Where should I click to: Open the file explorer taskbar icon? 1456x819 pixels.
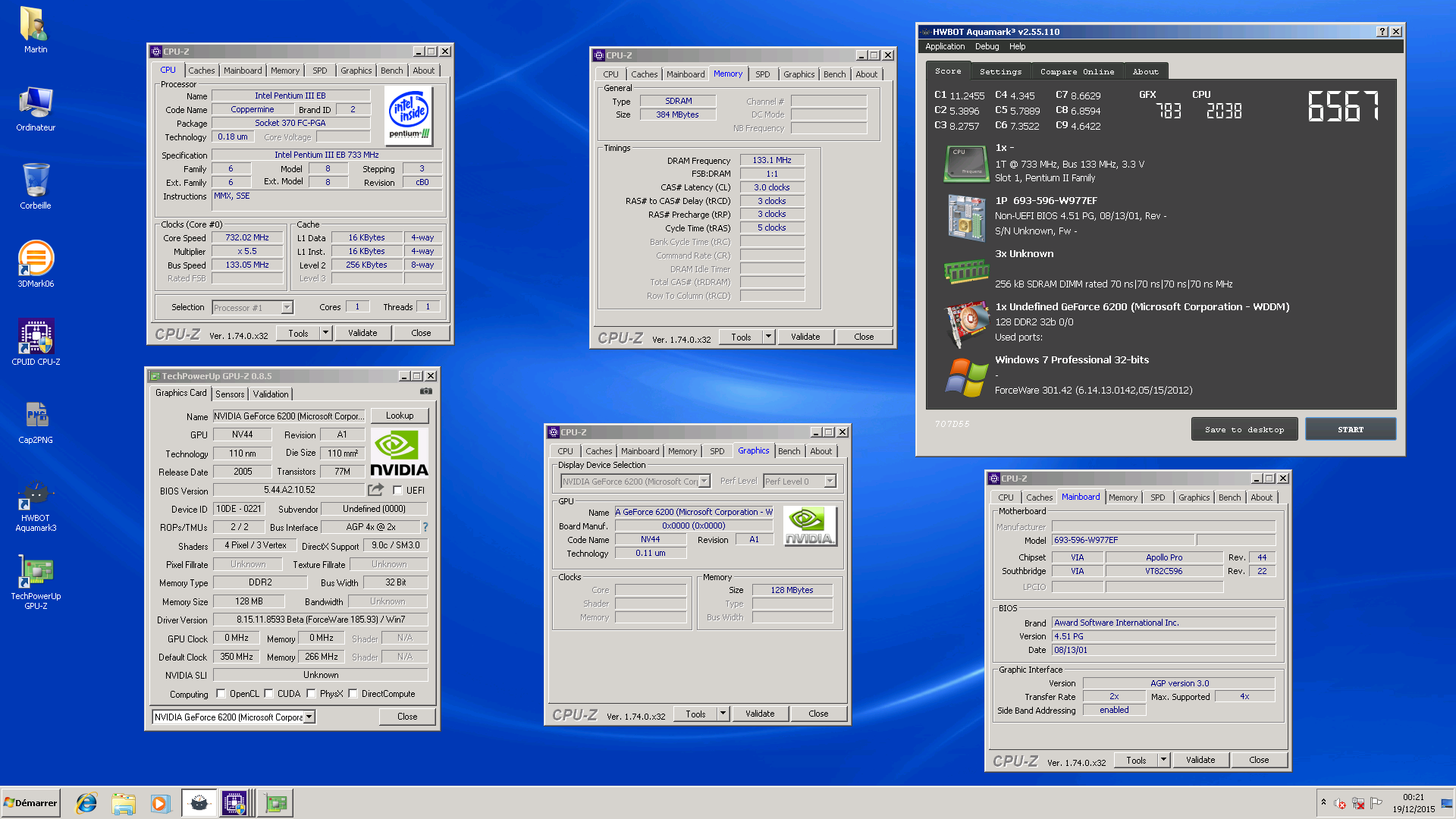(x=123, y=803)
